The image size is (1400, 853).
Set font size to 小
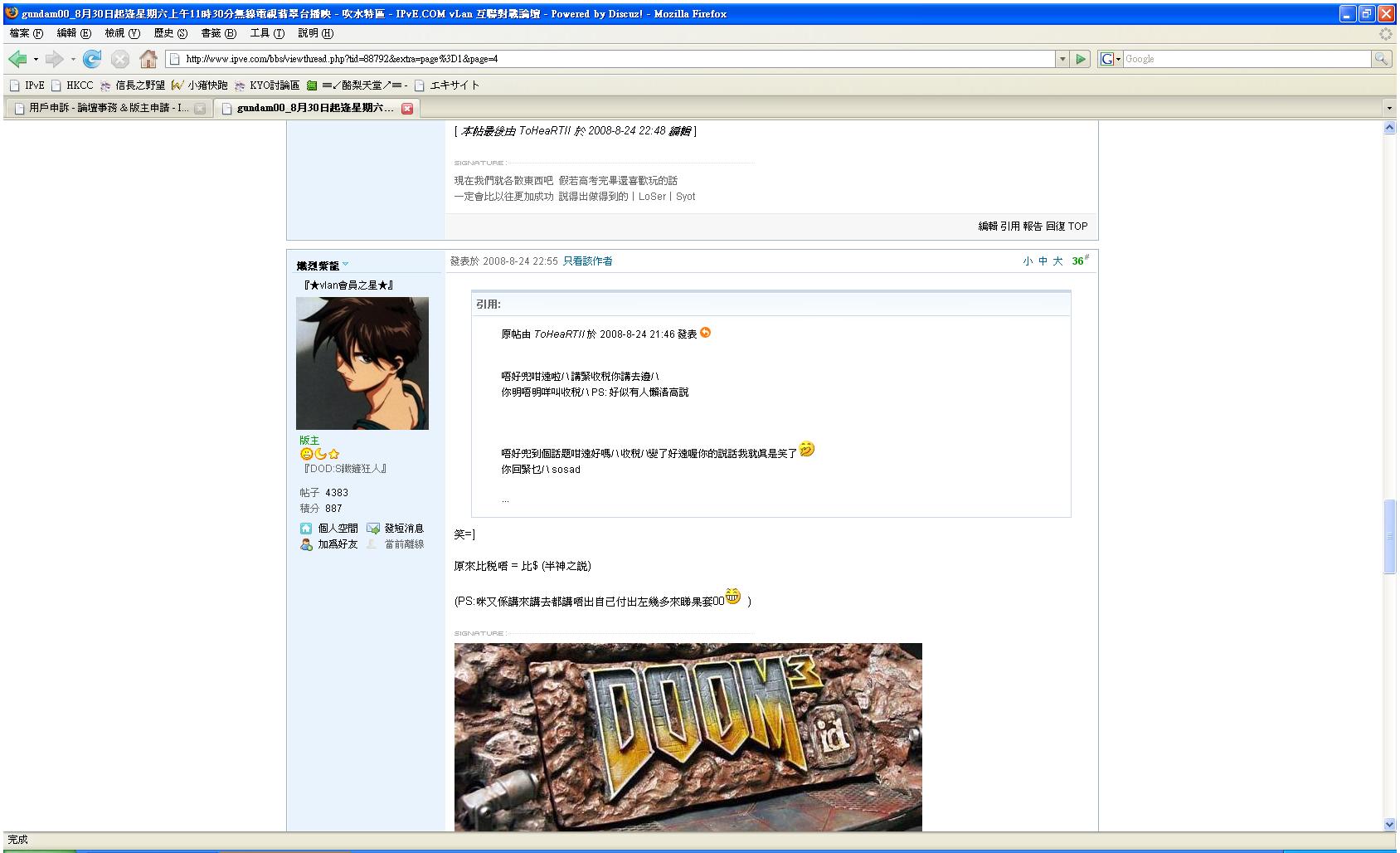coord(1028,261)
